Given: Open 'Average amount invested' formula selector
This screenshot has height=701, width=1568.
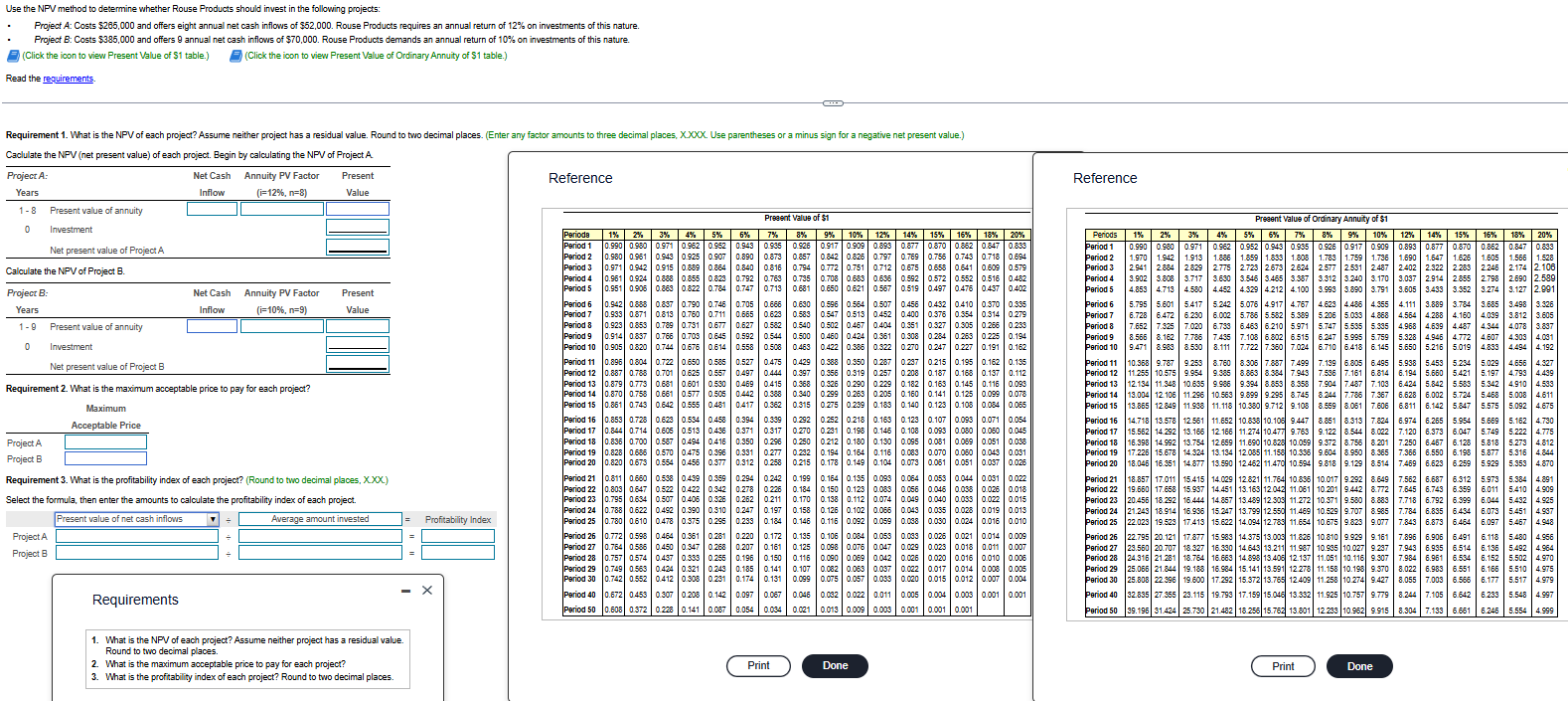Looking at the screenshot, I should pyautogui.click(x=320, y=519).
